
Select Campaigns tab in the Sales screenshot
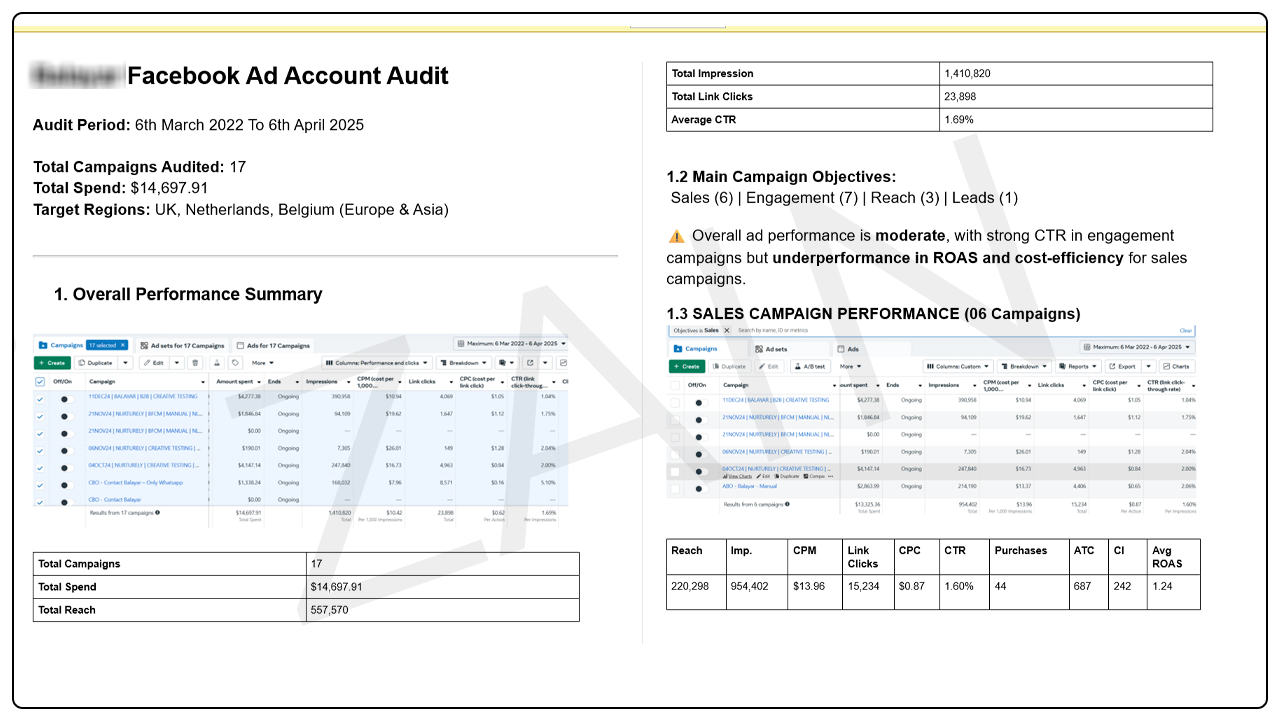[706, 349]
